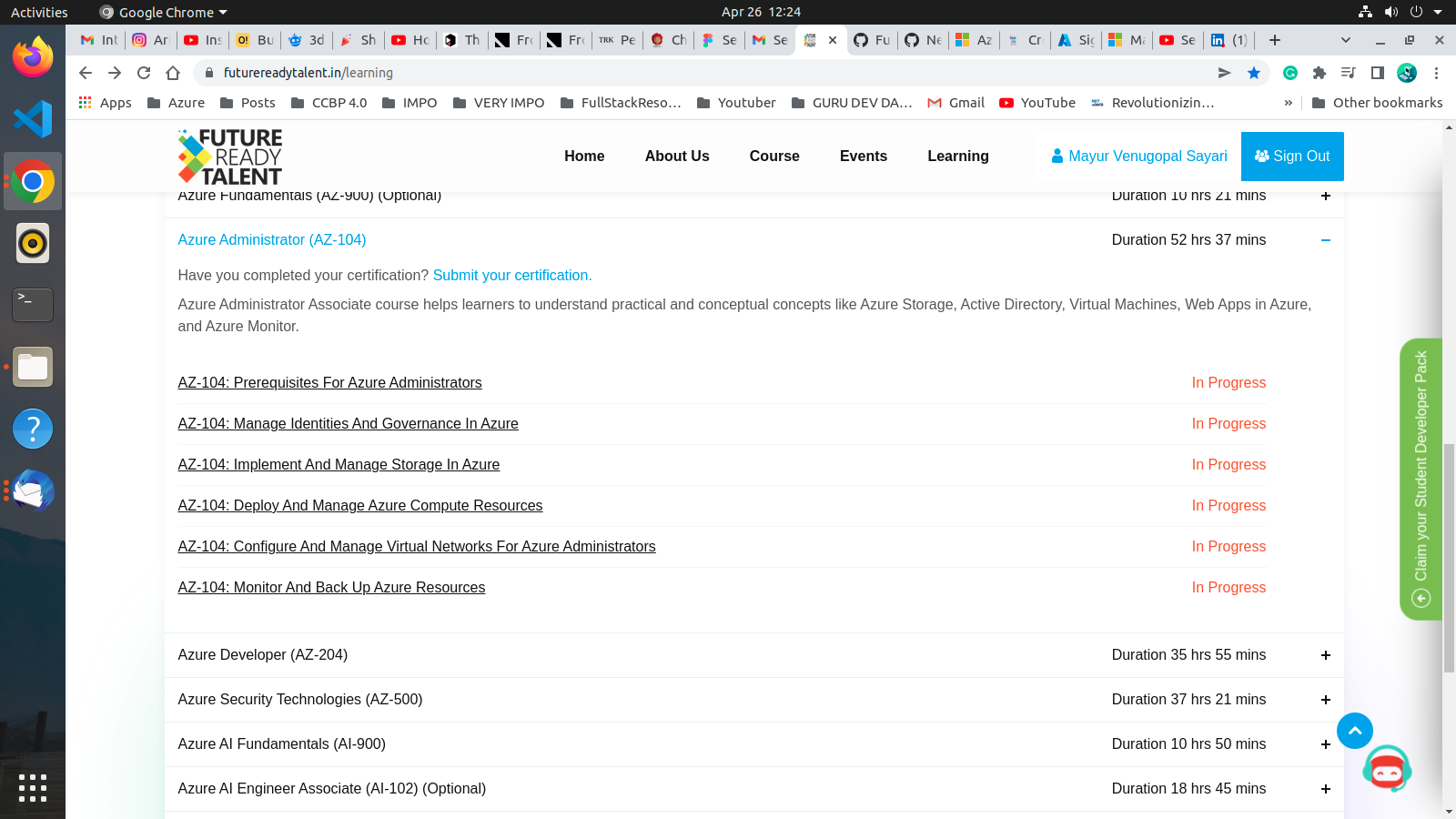The height and width of the screenshot is (819, 1456).
Task: Click scroll-to-top arrow button
Action: click(1355, 731)
